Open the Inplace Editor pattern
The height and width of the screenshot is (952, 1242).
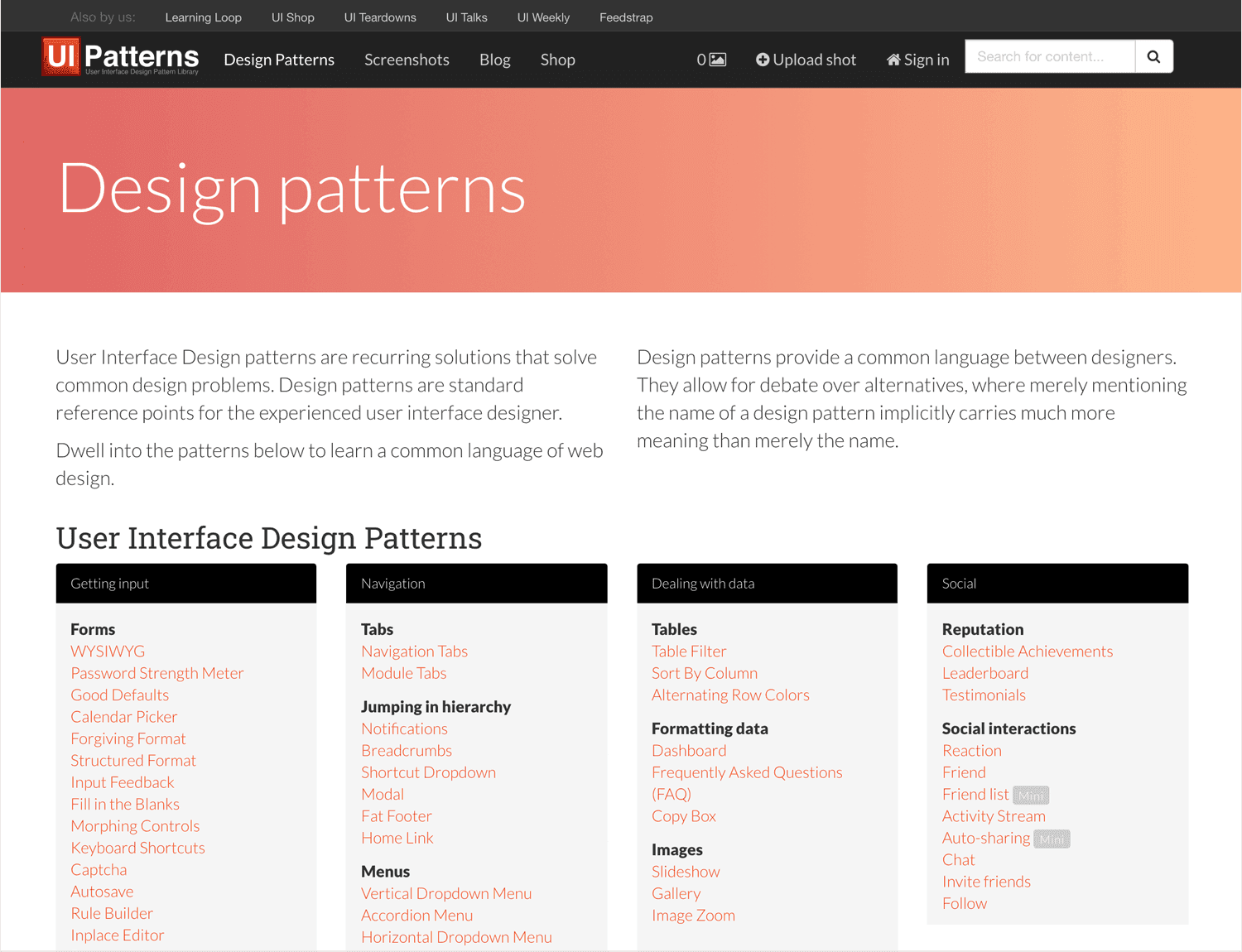coord(118,935)
